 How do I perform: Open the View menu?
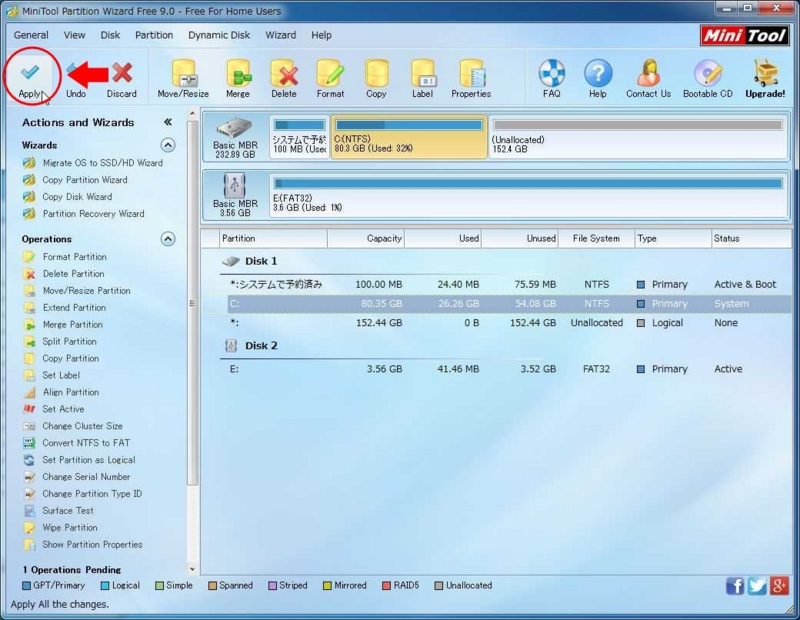[74, 35]
